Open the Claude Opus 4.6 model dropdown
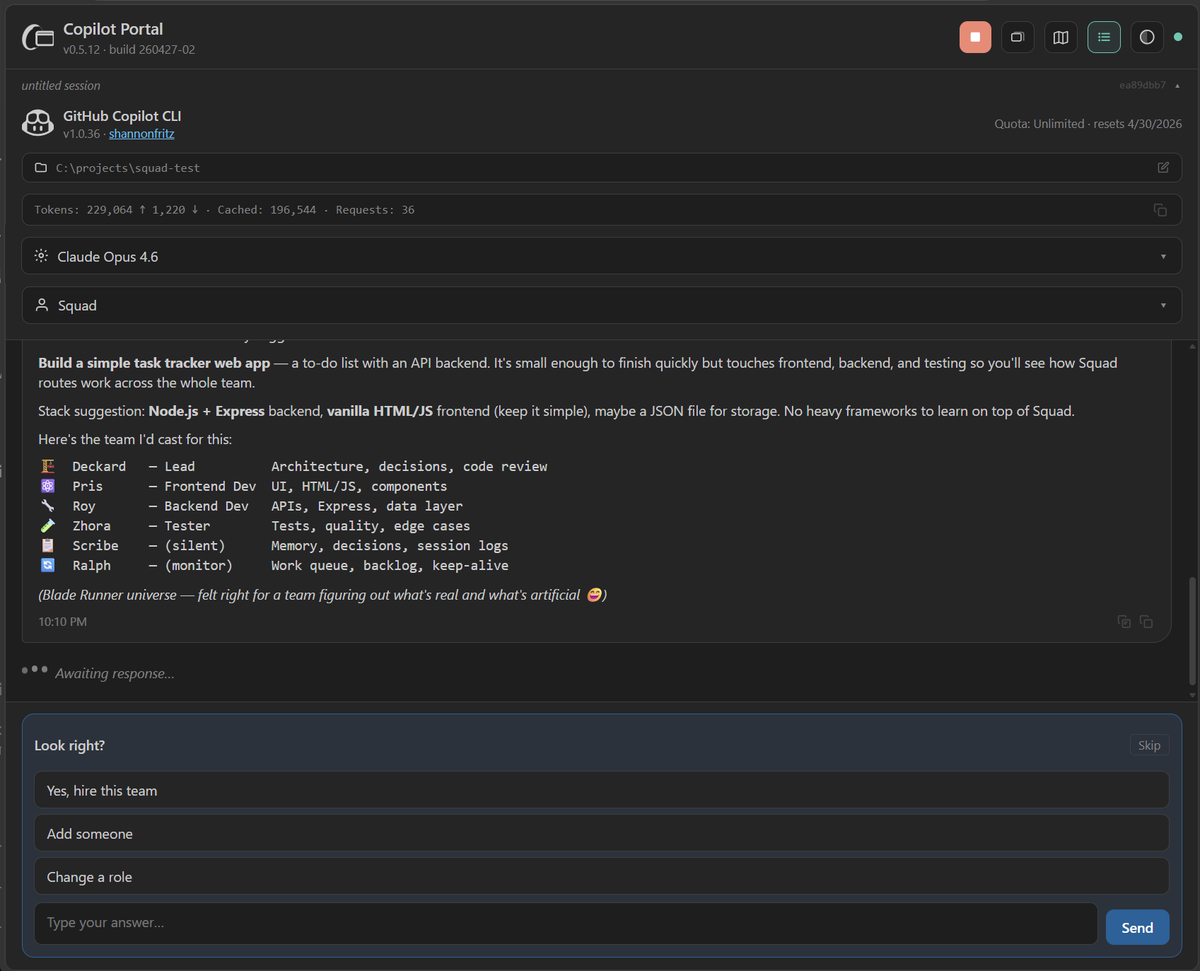Screen dimensions: 1200x971 601,256
